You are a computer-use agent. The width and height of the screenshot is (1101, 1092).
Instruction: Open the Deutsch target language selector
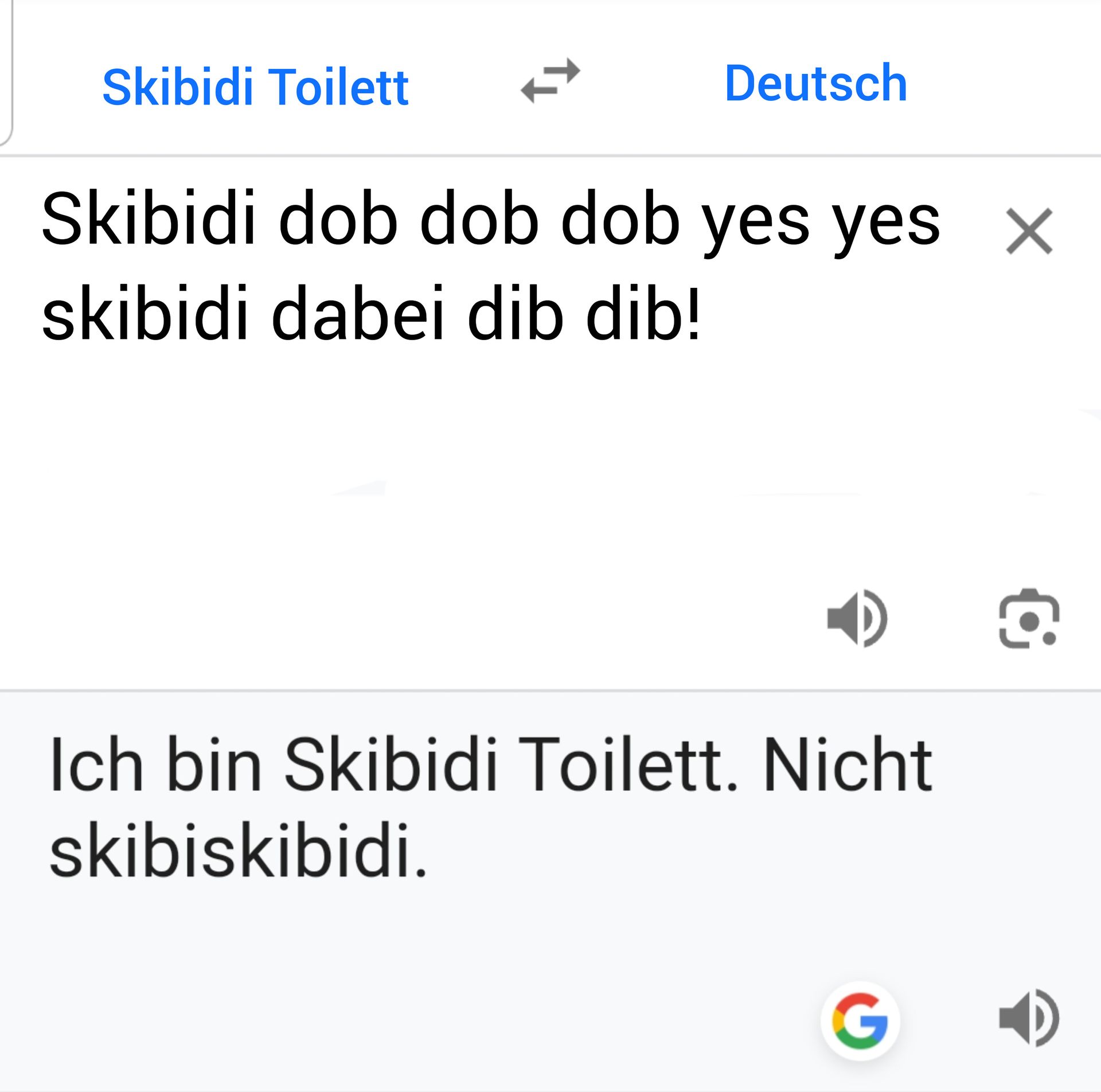tap(815, 84)
